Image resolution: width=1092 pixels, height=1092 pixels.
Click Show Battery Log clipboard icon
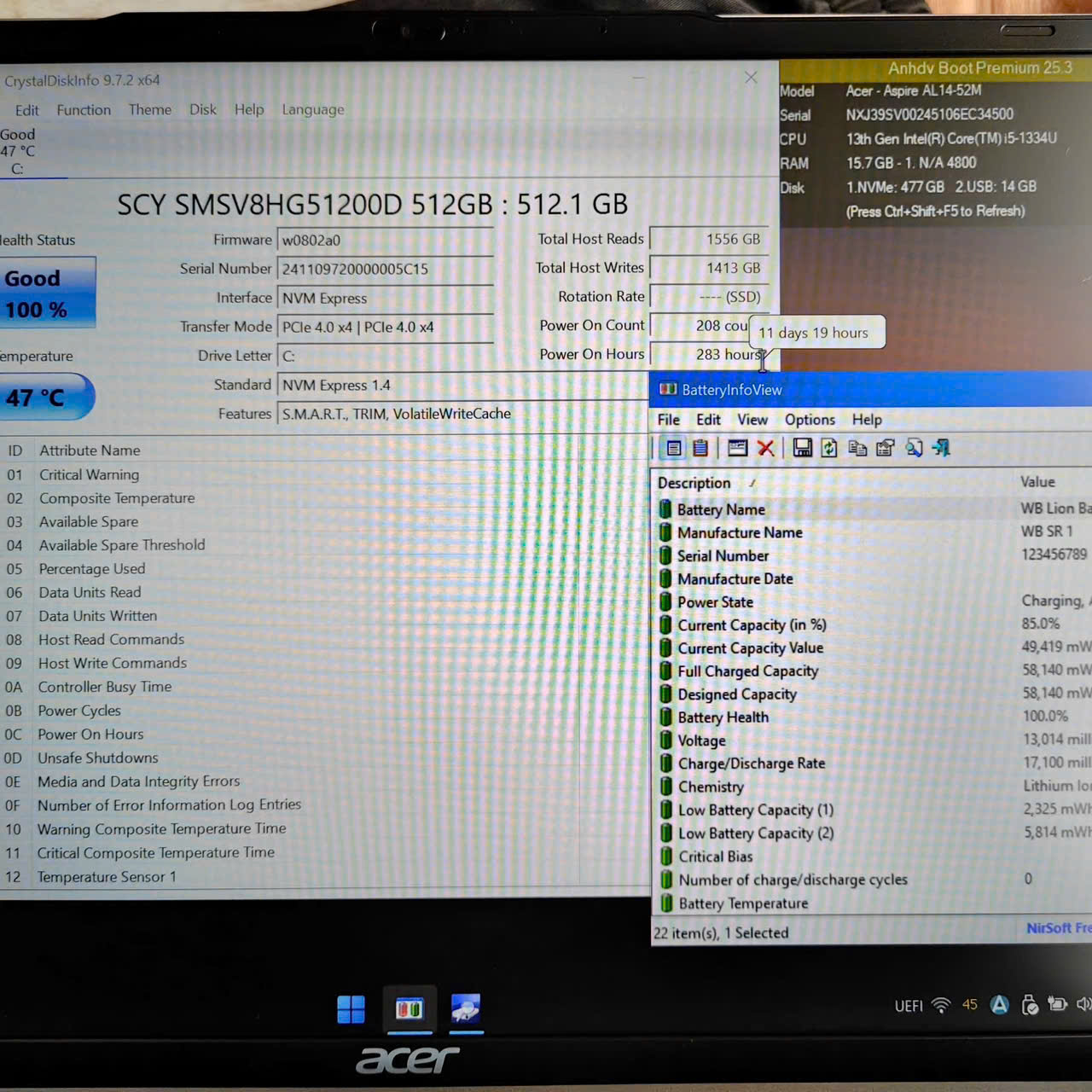[x=700, y=448]
